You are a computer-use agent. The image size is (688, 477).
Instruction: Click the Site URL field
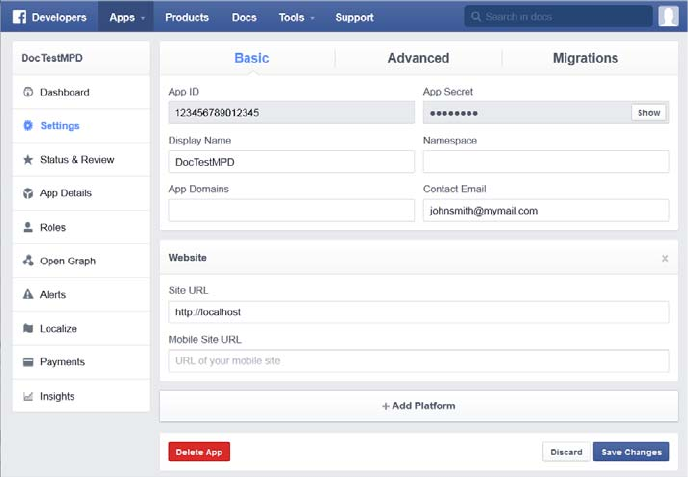pyautogui.click(x=419, y=312)
